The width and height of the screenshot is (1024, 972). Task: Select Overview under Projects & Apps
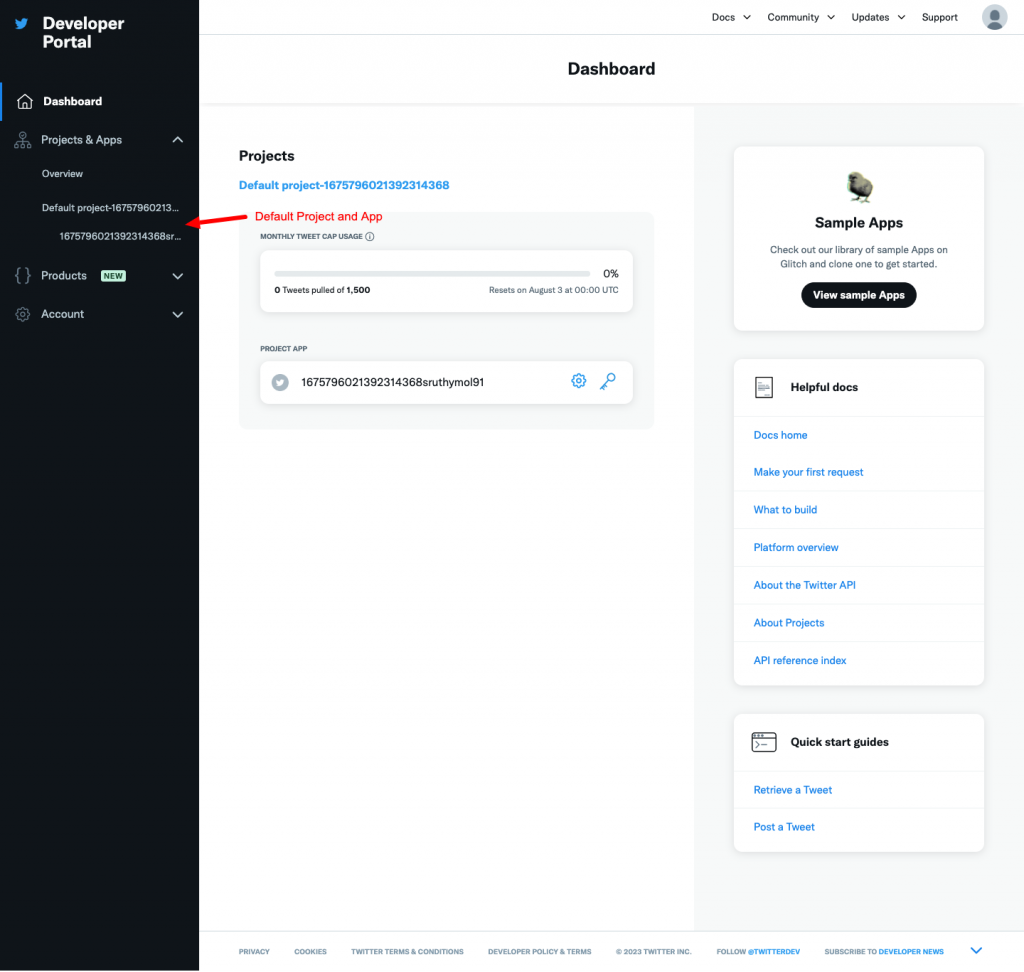click(x=62, y=172)
